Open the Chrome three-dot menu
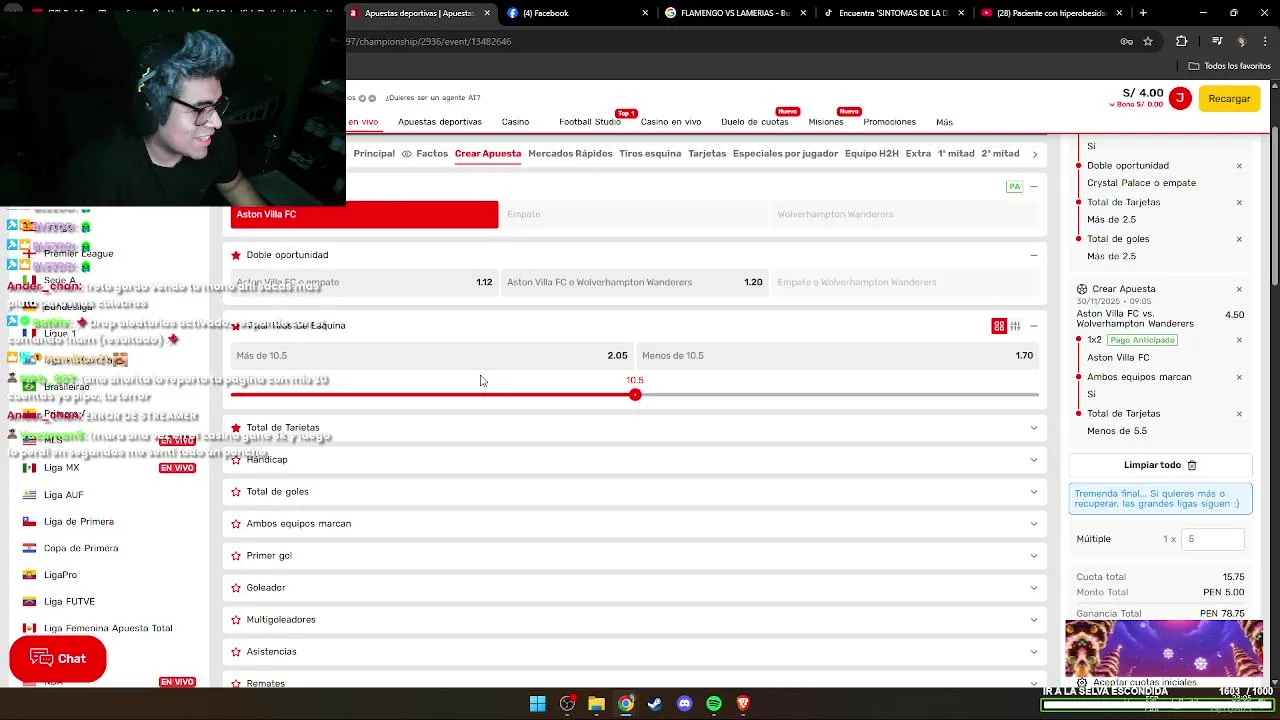Viewport: 1280px width, 720px height. point(1265,41)
